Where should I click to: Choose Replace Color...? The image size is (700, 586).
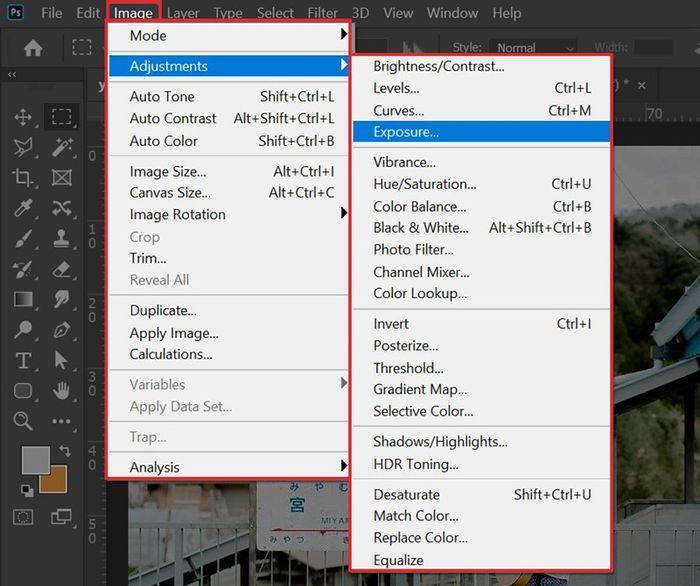481,538
